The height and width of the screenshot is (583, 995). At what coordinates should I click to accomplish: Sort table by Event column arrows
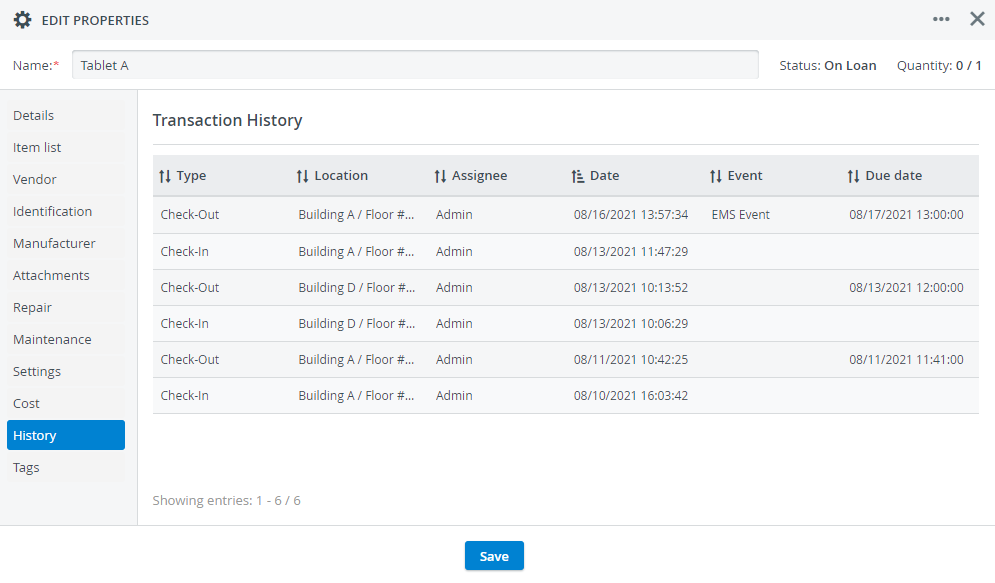click(716, 176)
